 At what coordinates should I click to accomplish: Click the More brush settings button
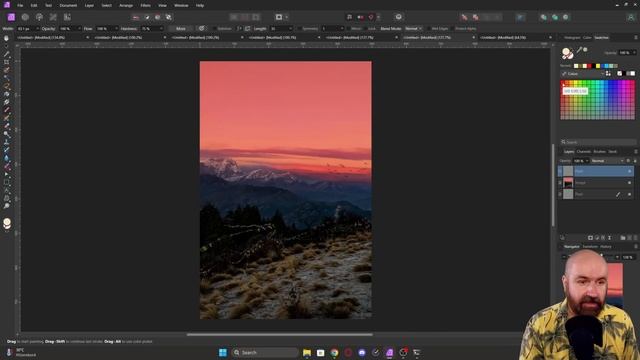coord(181,29)
